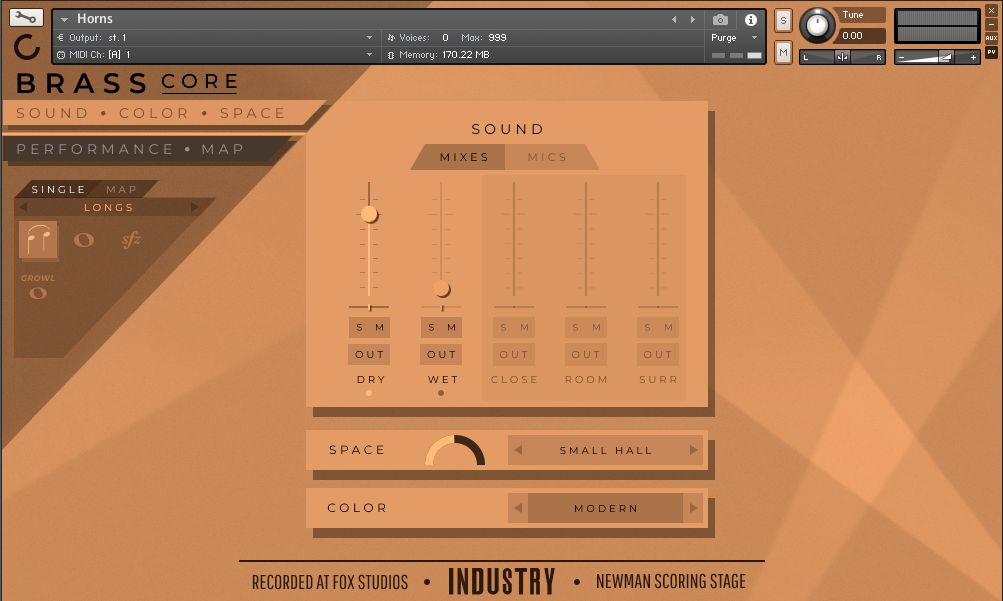Open the Sound Color Space page
The width and height of the screenshot is (1003, 601).
tap(150, 113)
